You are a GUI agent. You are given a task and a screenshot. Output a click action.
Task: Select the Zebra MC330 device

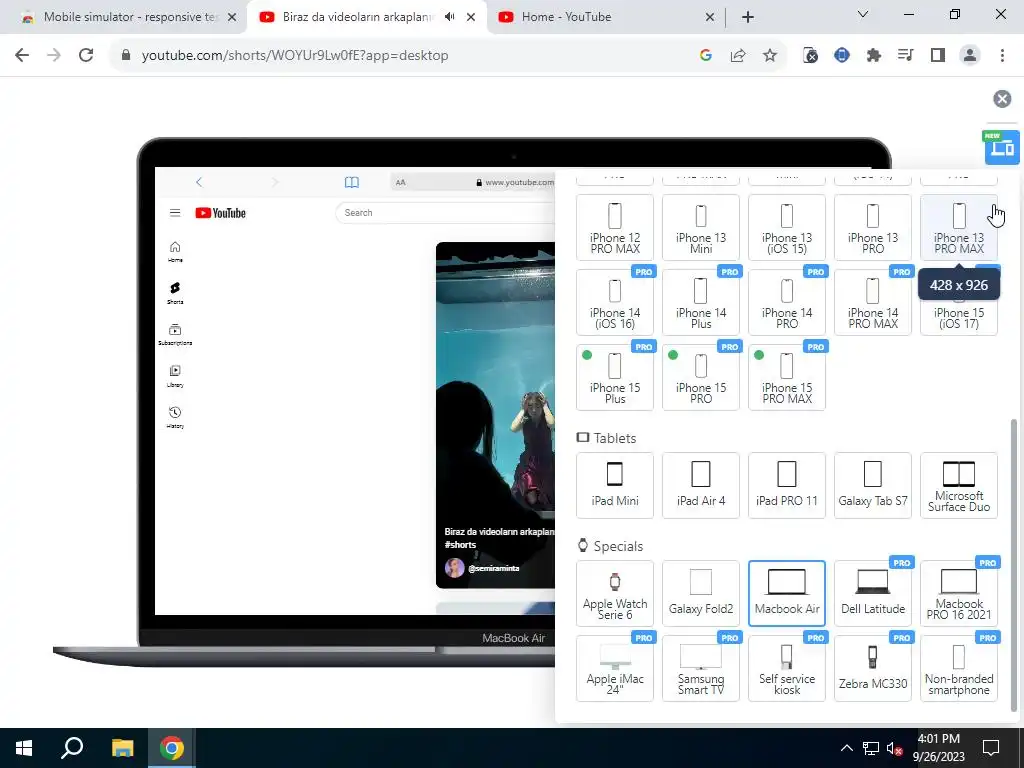872,668
